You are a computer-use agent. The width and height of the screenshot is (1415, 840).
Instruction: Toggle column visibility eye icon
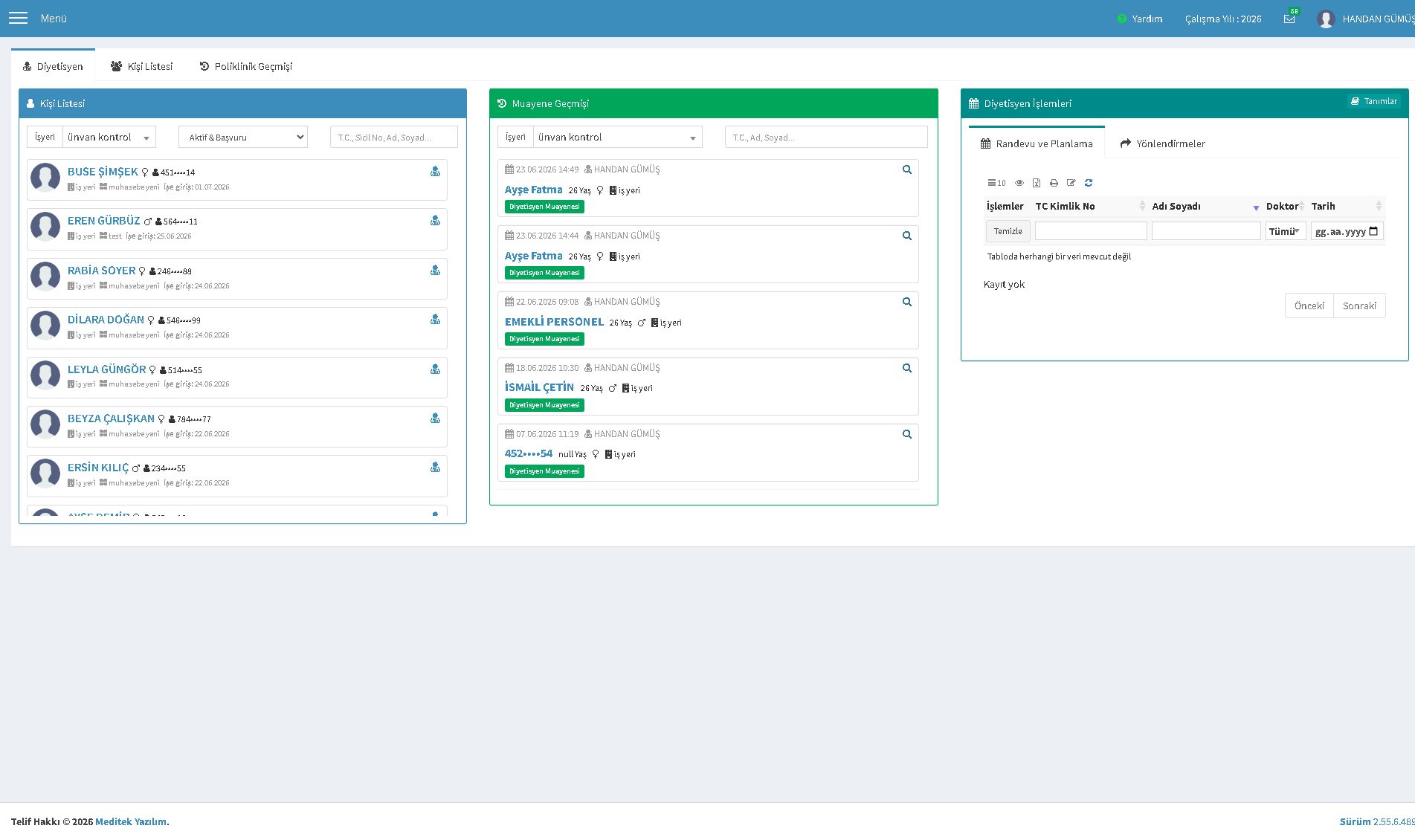pos(1019,183)
